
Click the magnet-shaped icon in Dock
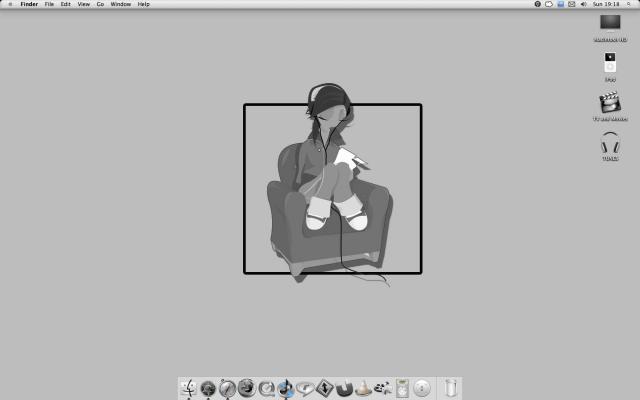tap(344, 388)
